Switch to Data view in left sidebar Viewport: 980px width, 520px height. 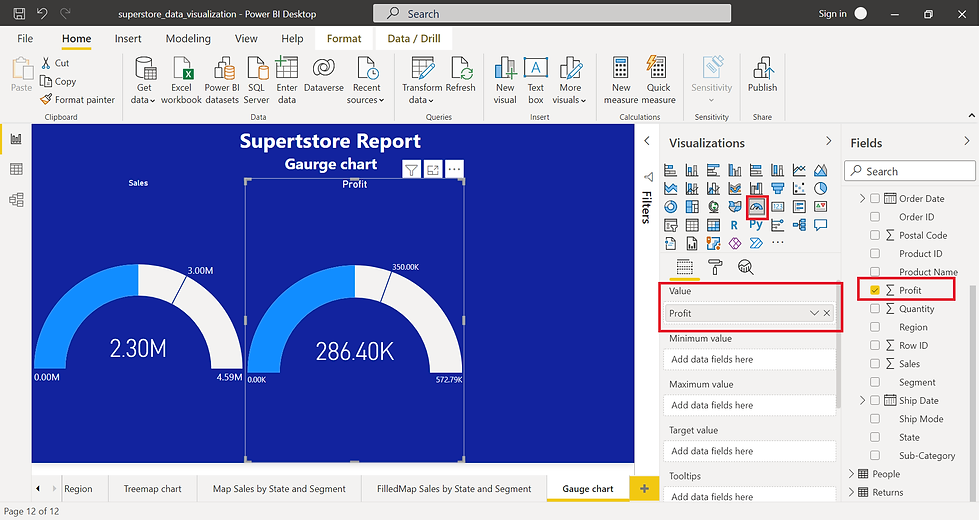tap(16, 169)
